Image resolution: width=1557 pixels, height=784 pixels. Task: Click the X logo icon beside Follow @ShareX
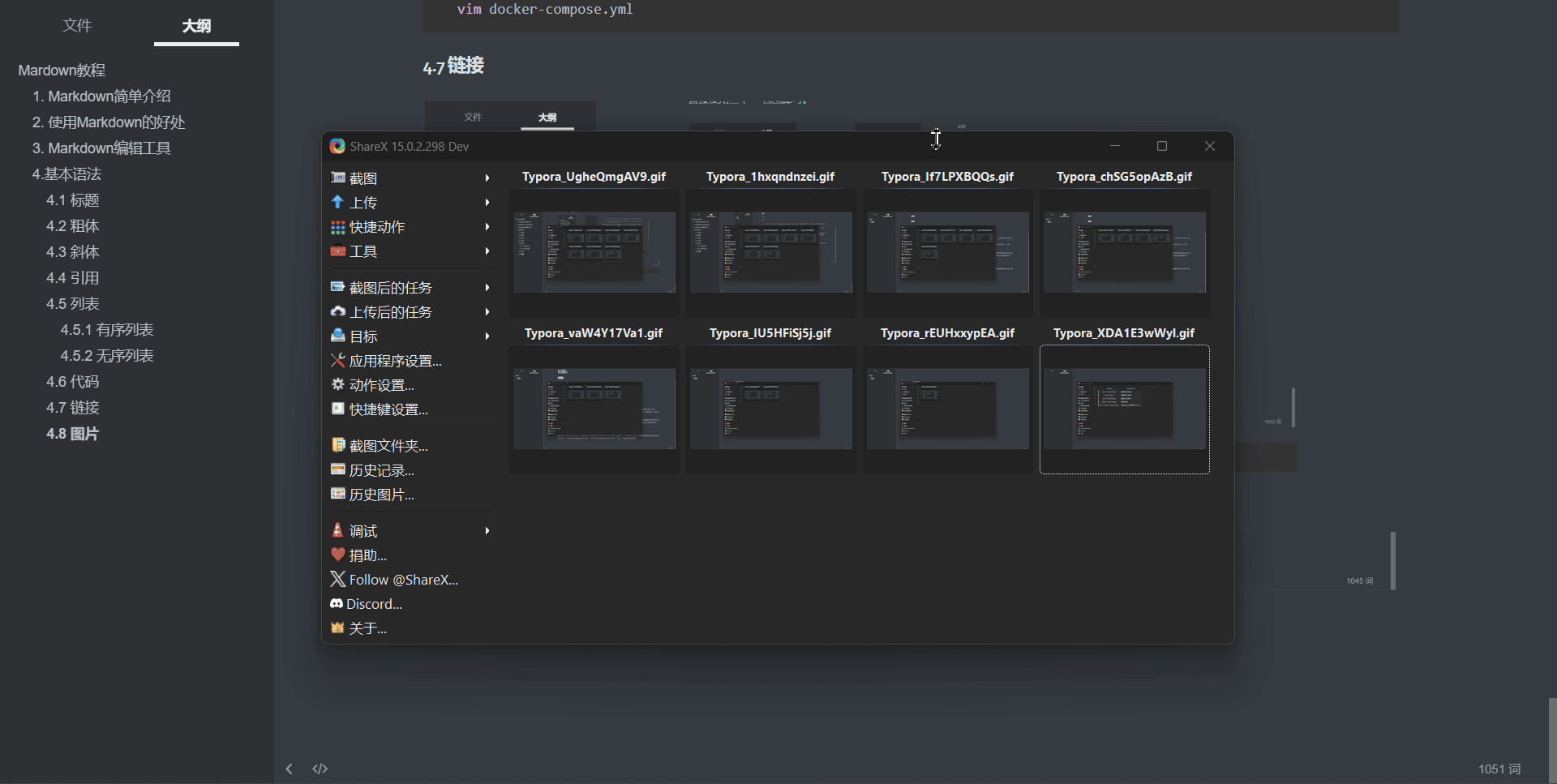[x=338, y=579]
